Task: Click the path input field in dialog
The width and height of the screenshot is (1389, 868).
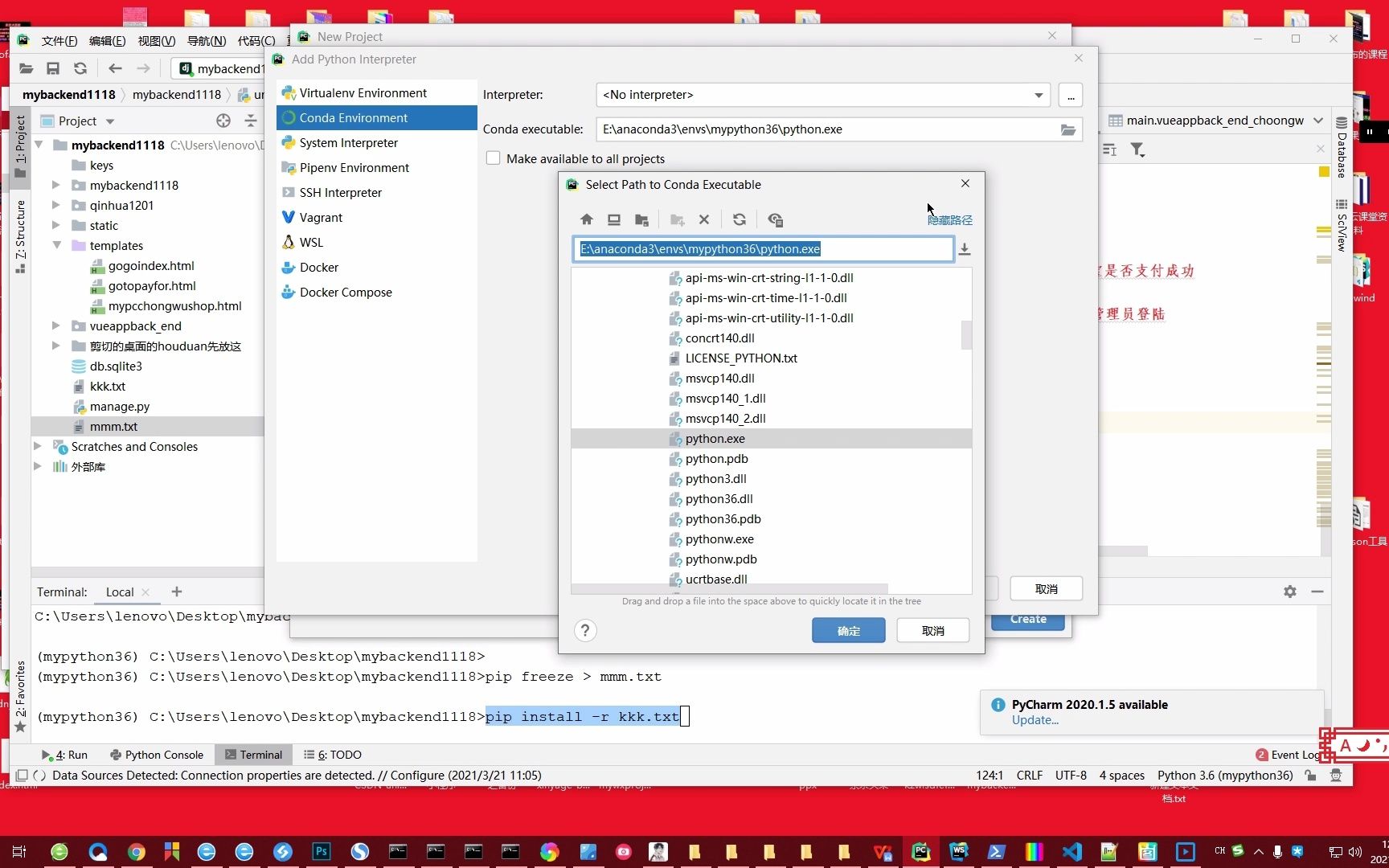Action: click(x=763, y=249)
